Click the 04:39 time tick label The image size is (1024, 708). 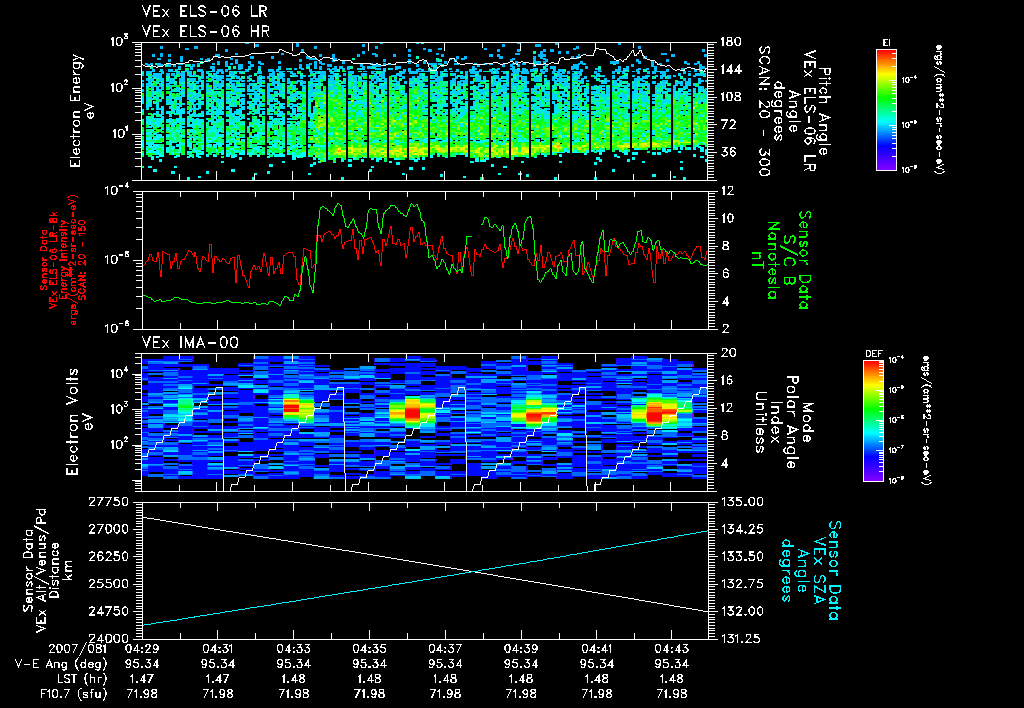click(x=520, y=649)
